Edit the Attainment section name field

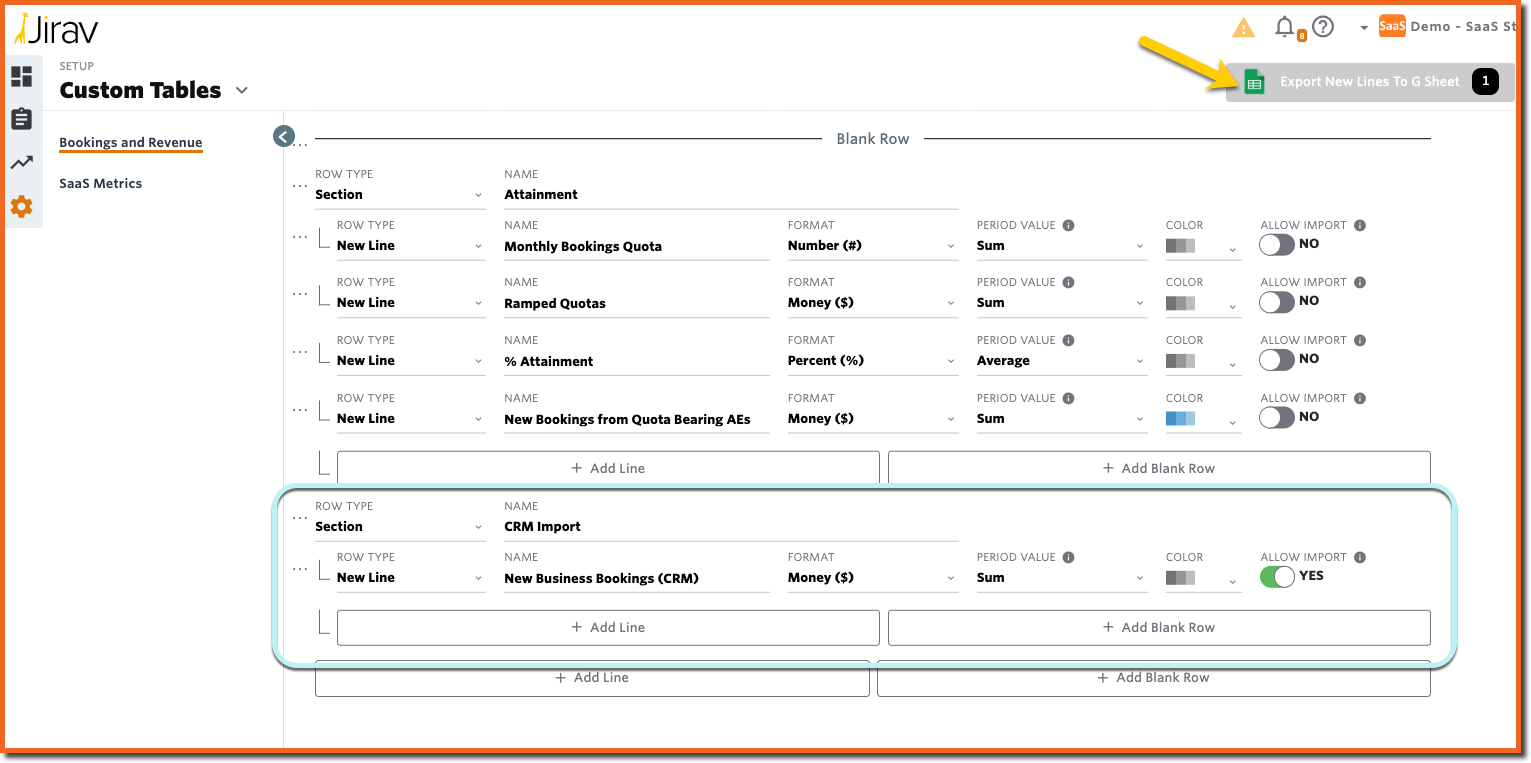pos(731,195)
